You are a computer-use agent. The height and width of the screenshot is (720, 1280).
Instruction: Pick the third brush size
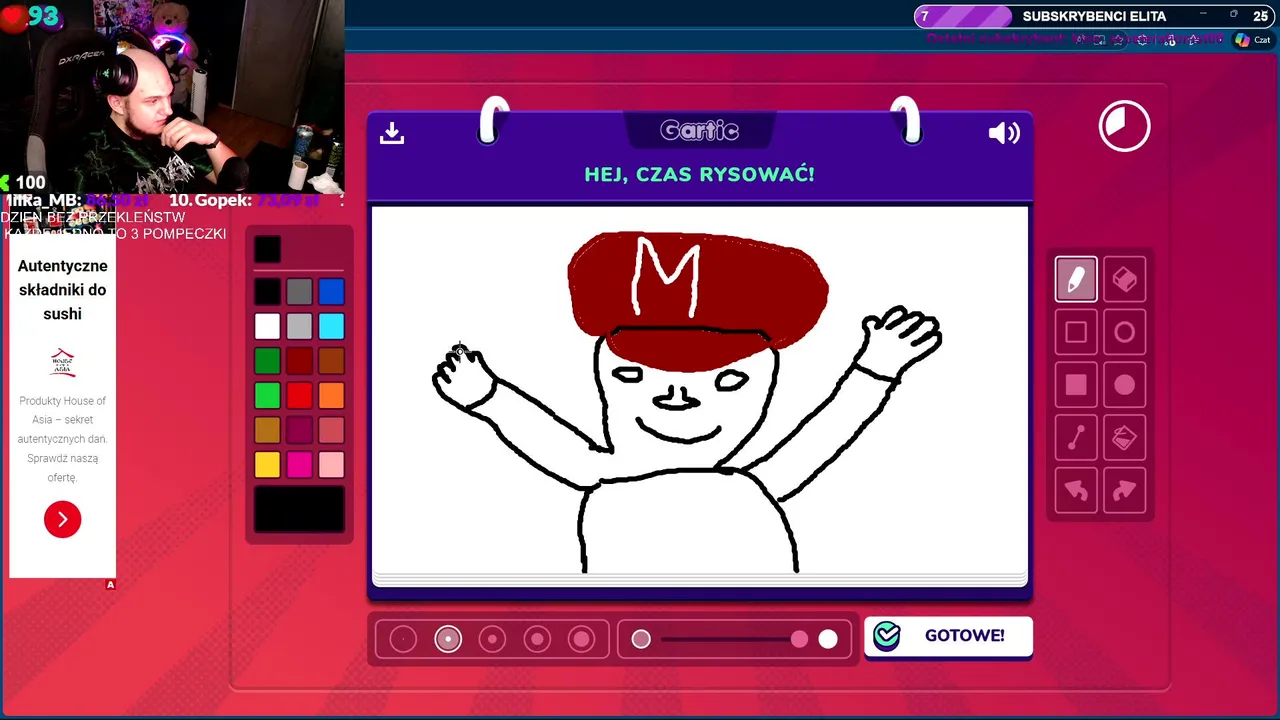(492, 639)
